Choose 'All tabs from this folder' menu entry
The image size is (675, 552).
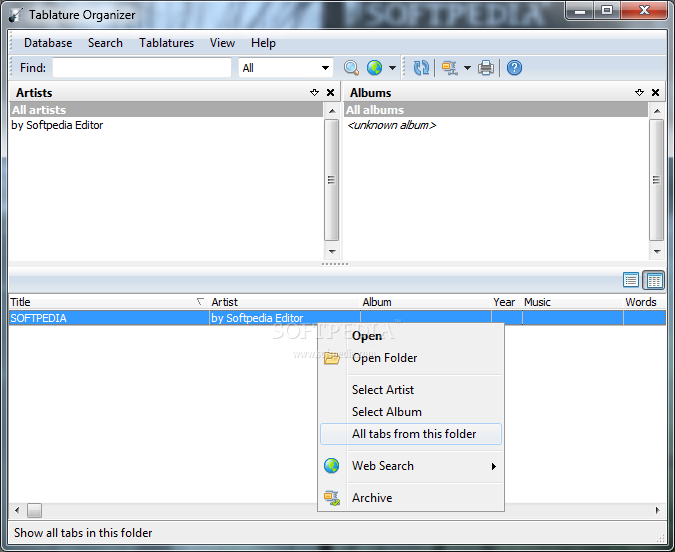point(411,434)
